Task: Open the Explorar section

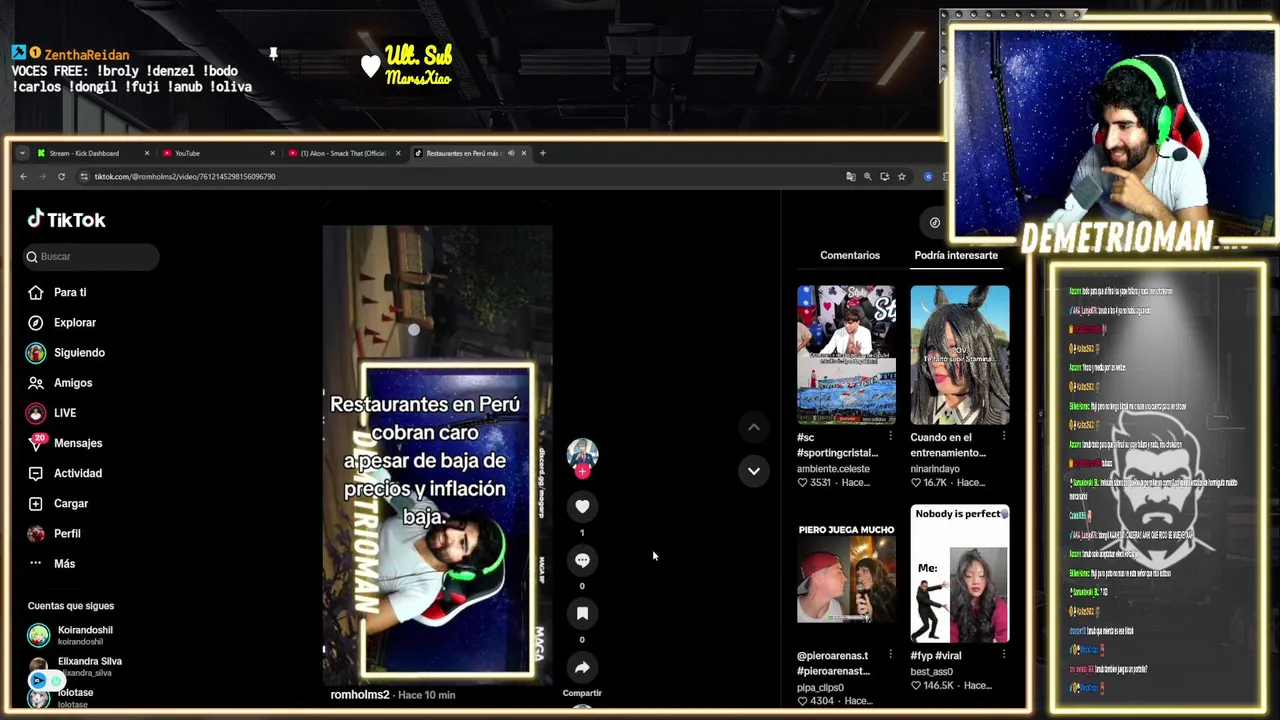Action: point(75,322)
